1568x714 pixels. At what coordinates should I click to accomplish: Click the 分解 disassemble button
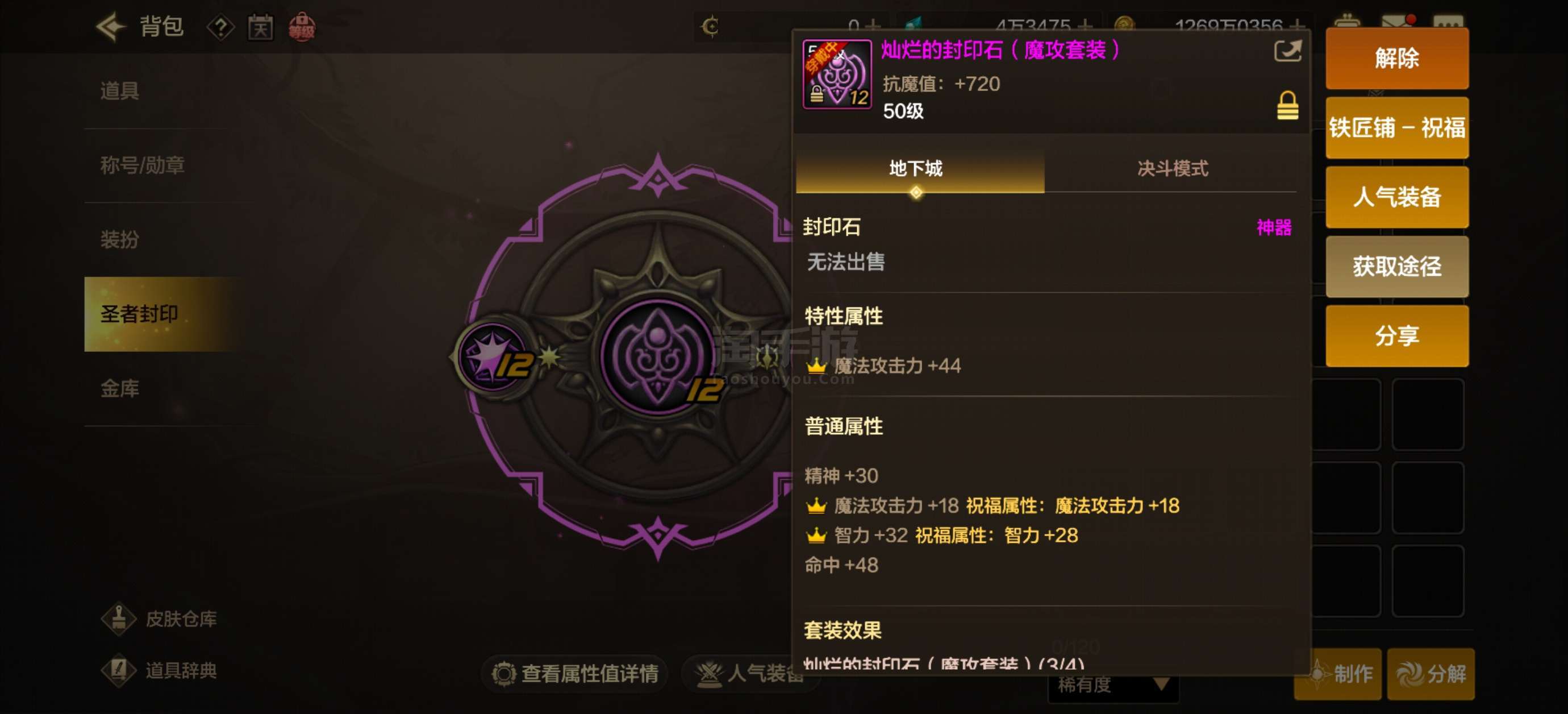point(1431,674)
